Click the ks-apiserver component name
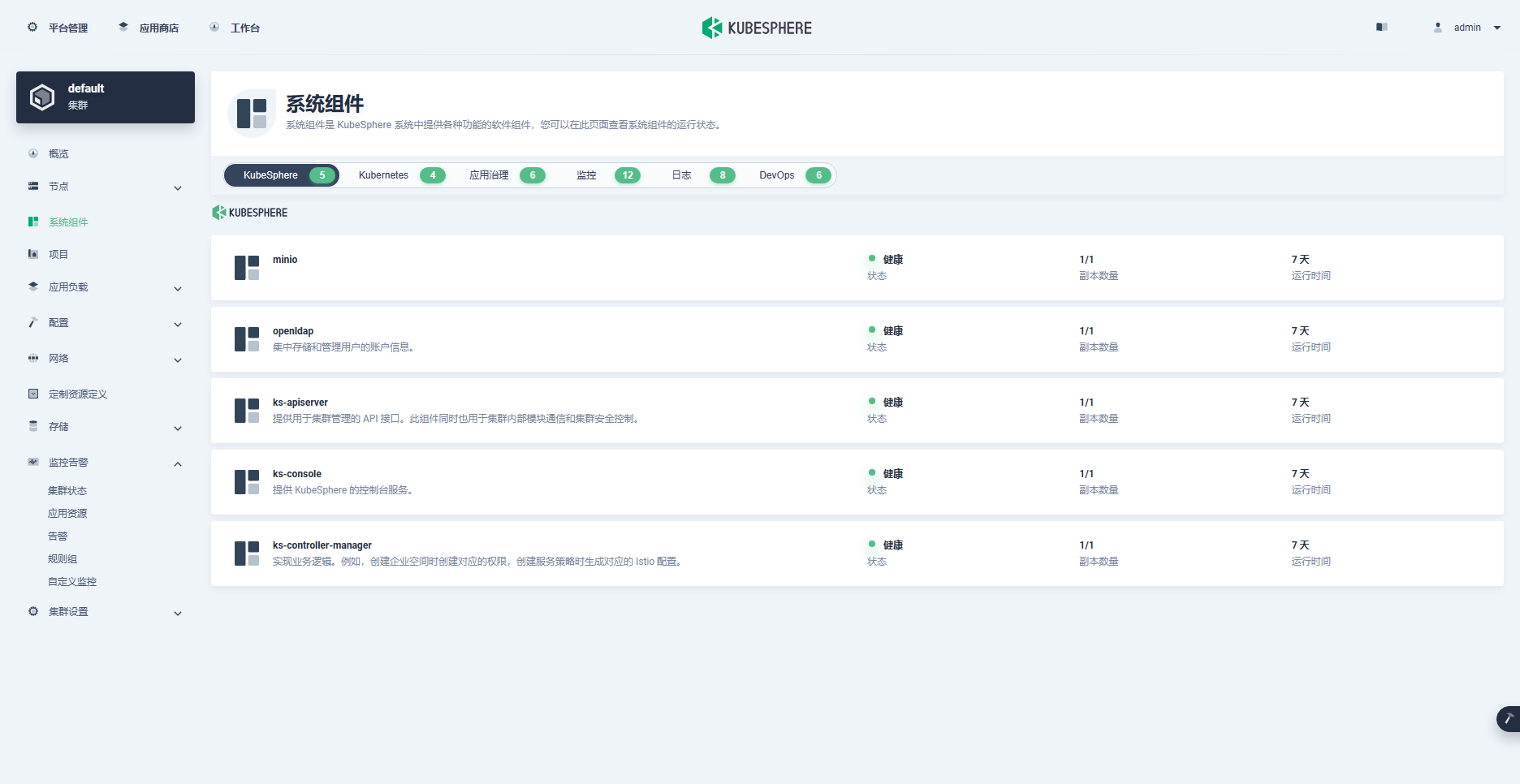Screen dimensions: 1520x784 point(300,403)
